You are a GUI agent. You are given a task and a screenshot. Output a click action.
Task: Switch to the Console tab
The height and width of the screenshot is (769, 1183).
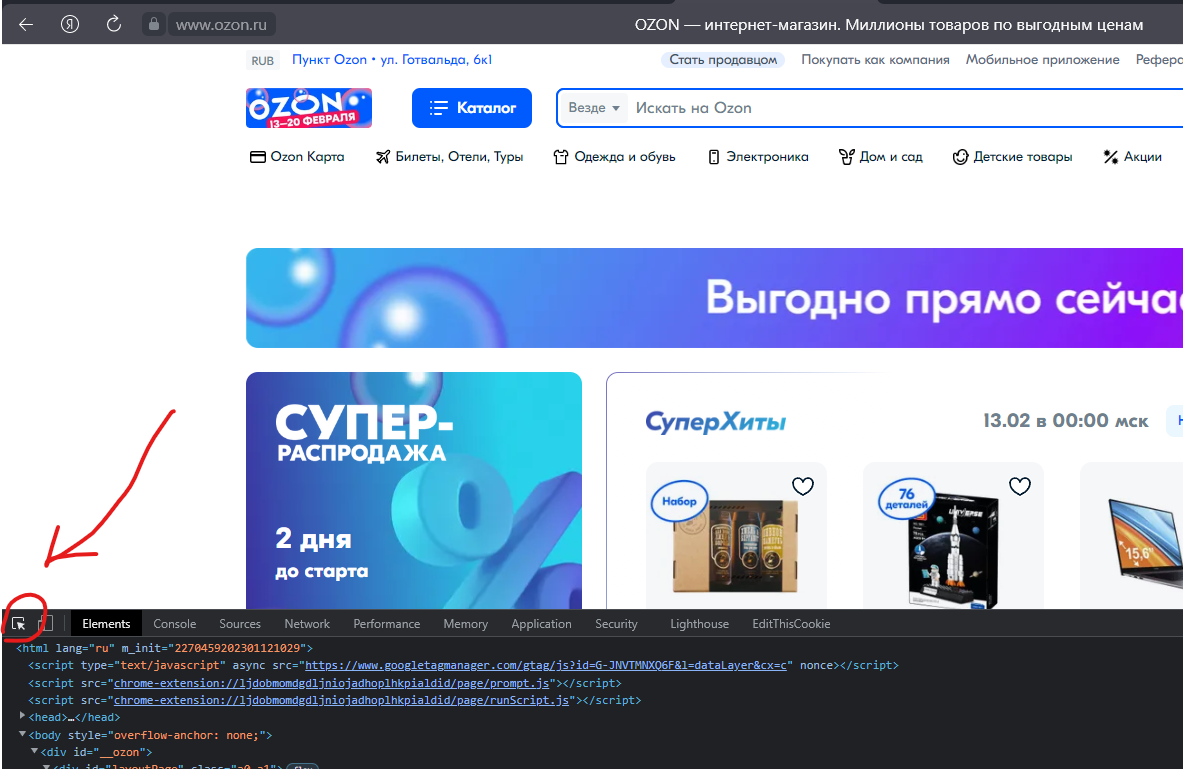pos(174,624)
